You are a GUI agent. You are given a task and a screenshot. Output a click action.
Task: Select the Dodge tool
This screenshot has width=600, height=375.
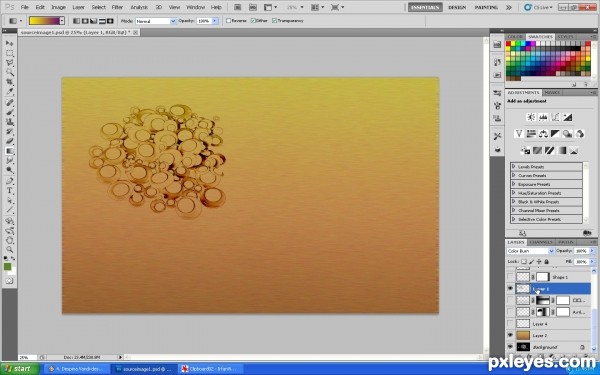[10, 170]
